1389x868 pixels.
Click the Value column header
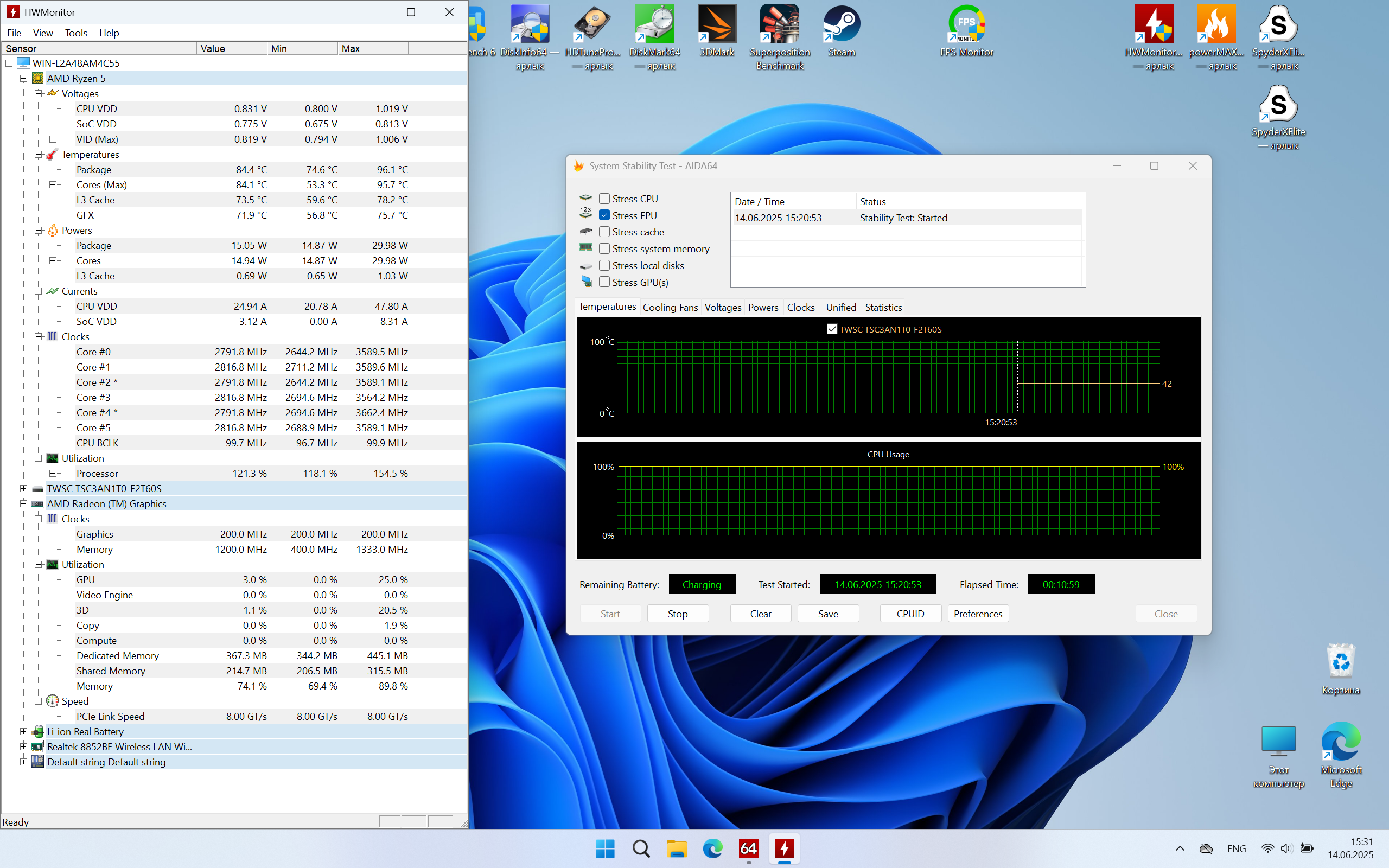231,49
